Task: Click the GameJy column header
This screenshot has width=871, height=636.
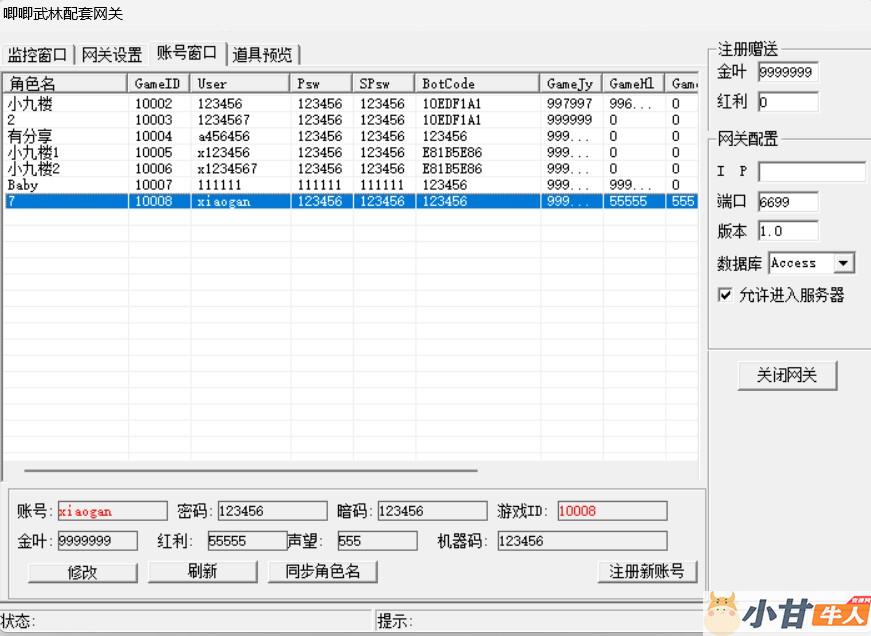Action: click(570, 83)
